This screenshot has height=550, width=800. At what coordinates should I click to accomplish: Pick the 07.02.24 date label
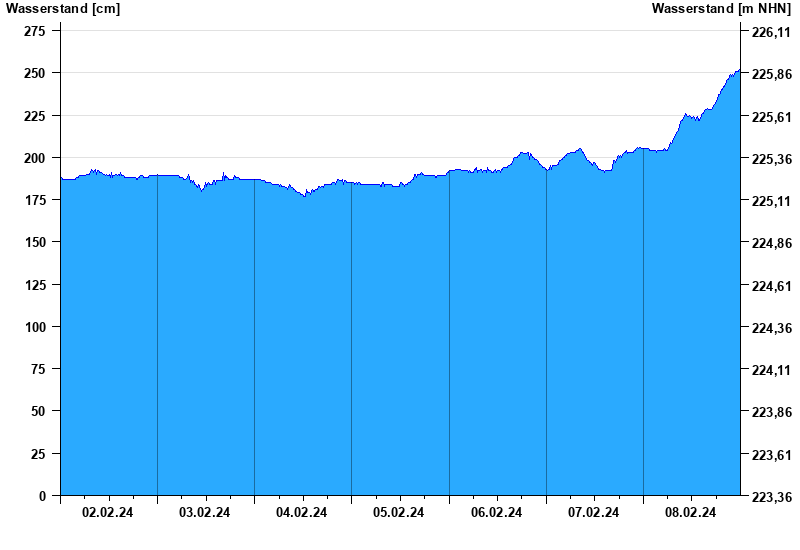593,512
